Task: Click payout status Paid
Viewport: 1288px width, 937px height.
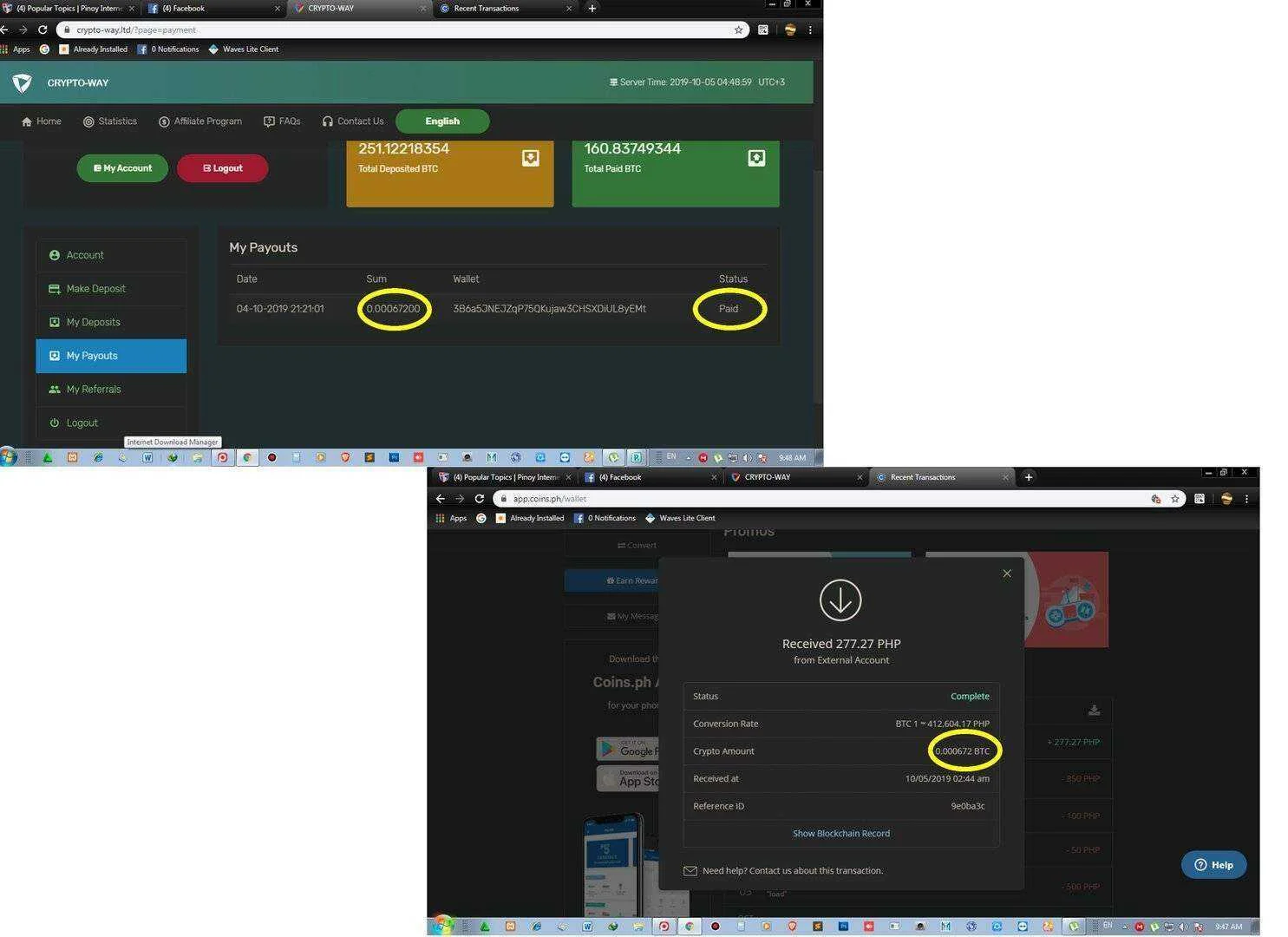Action: tap(729, 309)
